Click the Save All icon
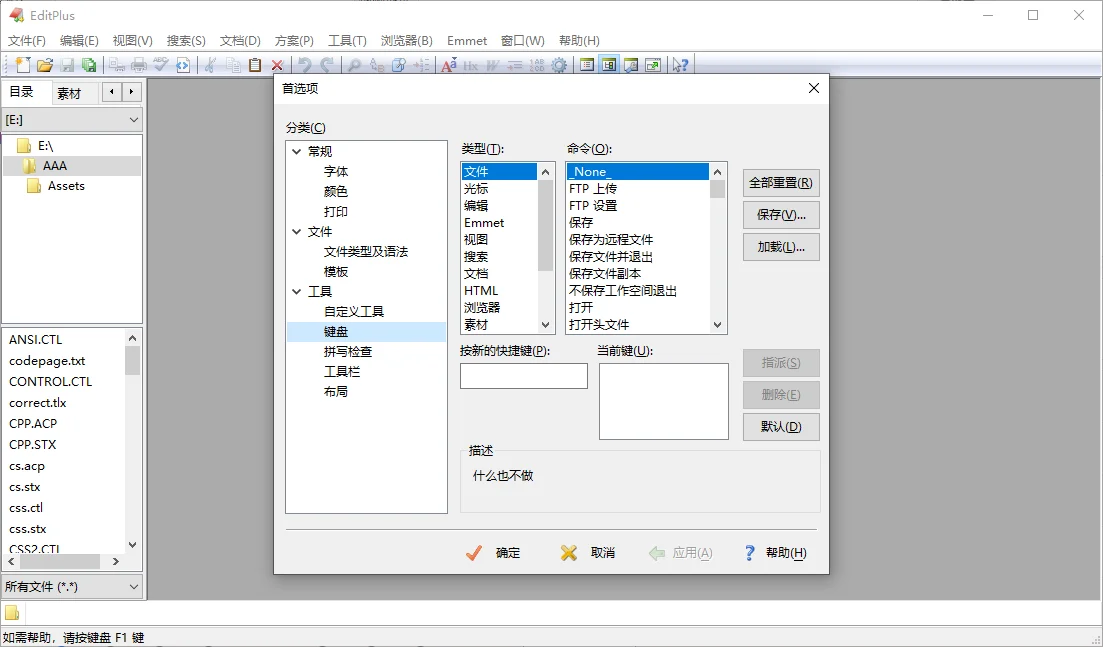Image resolution: width=1103 pixels, height=647 pixels. (89, 65)
